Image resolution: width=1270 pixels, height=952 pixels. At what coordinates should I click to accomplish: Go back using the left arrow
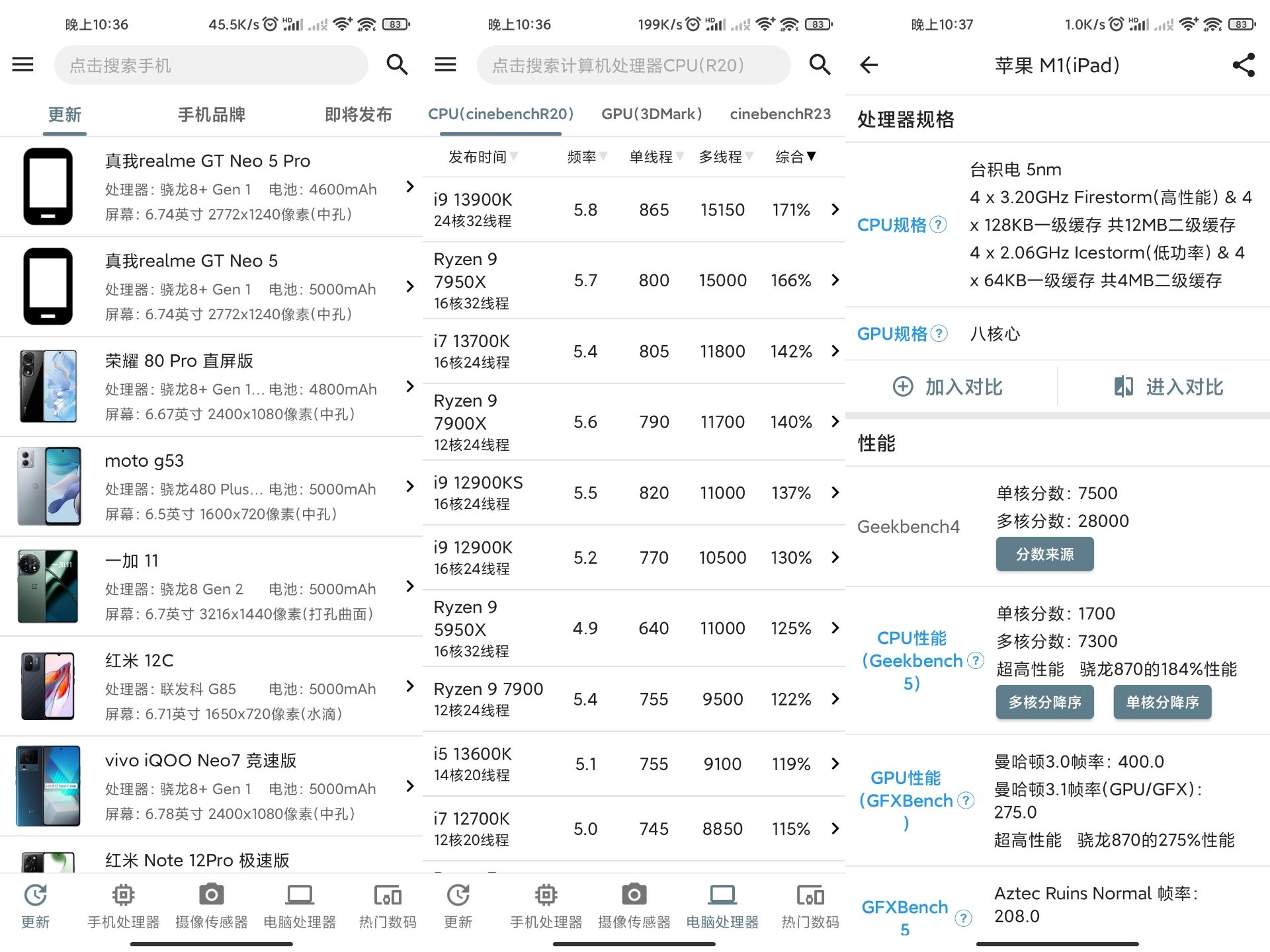click(x=868, y=65)
